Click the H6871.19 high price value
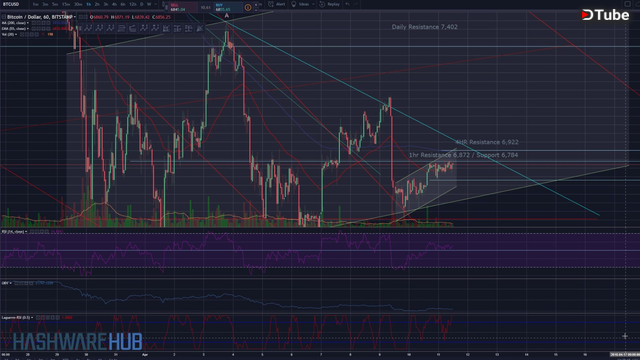 point(120,17)
